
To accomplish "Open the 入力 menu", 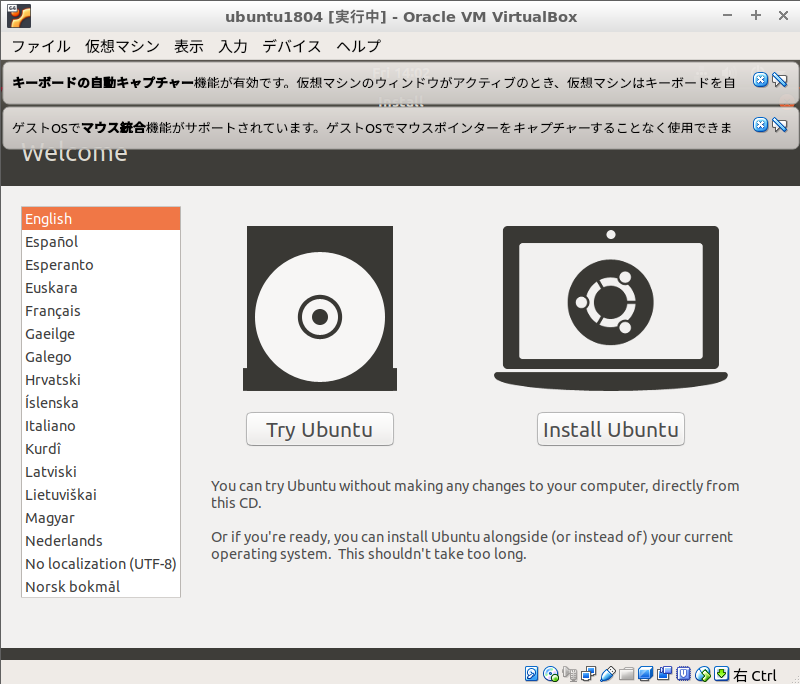I will (233, 46).
